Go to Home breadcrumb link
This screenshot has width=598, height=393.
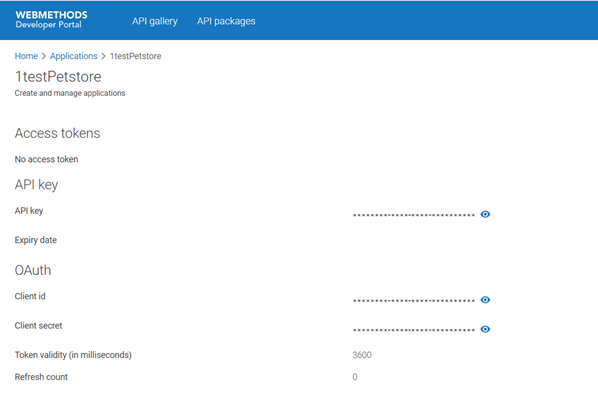[x=26, y=56]
